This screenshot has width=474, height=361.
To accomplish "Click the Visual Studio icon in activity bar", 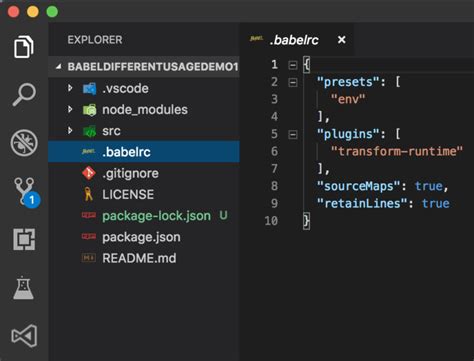I will pyautogui.click(x=24, y=336).
